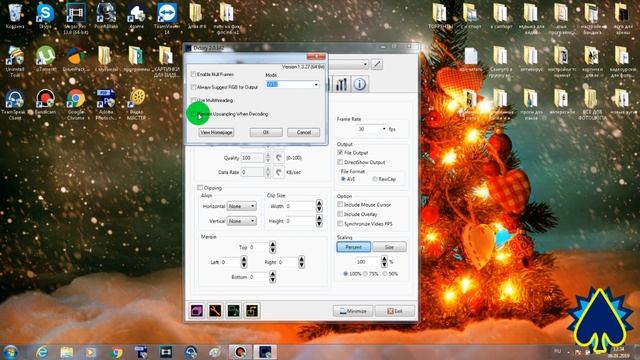This screenshot has height=360, width=640.
Task: Open the Windows Start menu
Action: point(11,352)
